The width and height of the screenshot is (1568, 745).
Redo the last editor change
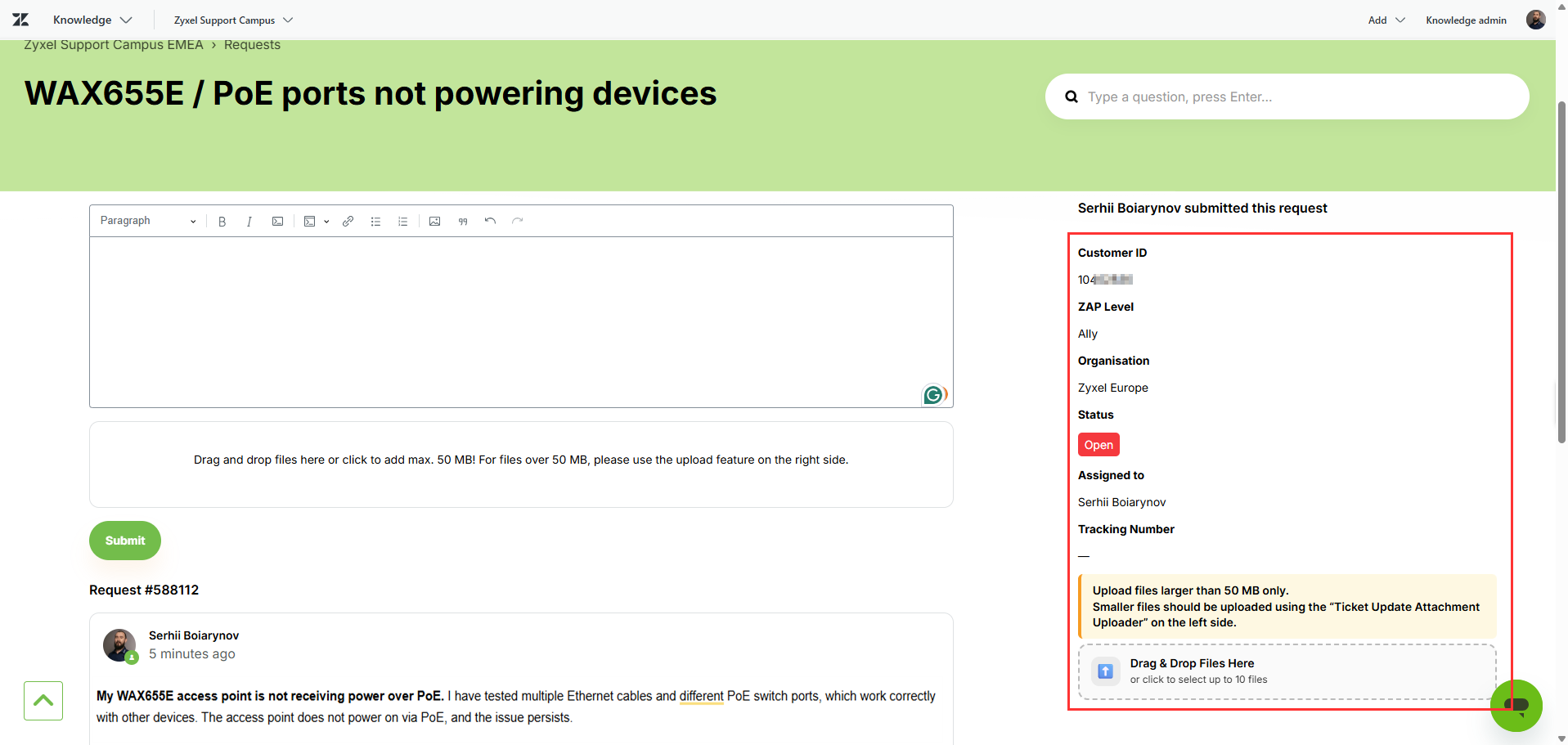(517, 222)
